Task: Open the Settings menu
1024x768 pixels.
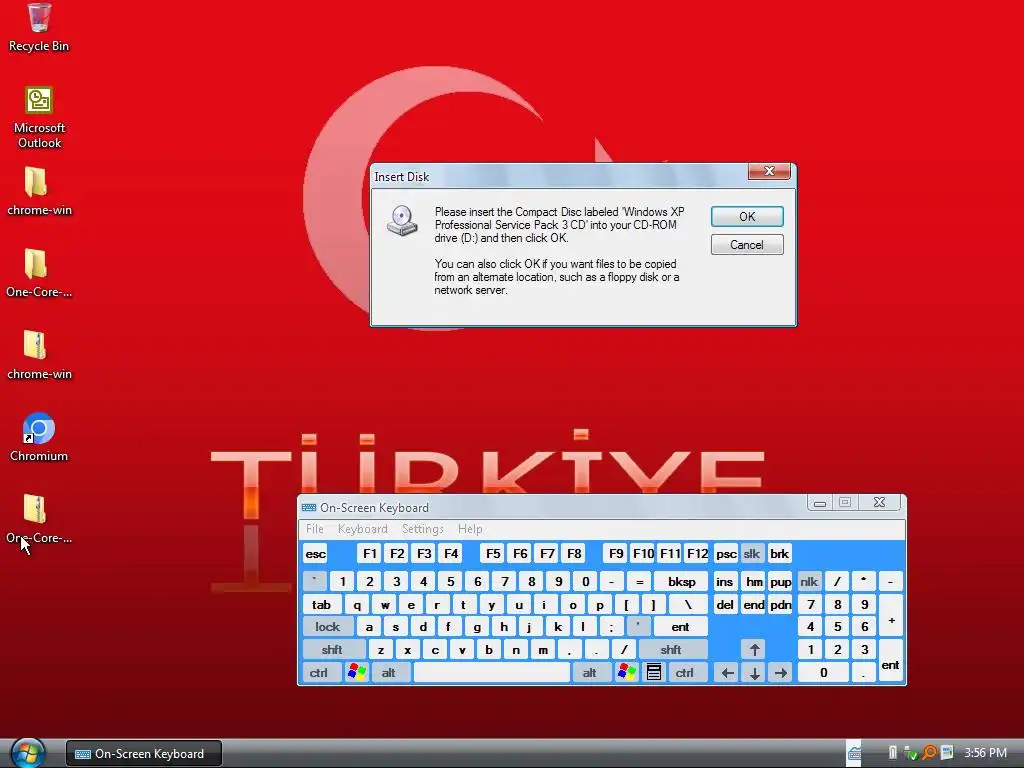Action: [423, 529]
